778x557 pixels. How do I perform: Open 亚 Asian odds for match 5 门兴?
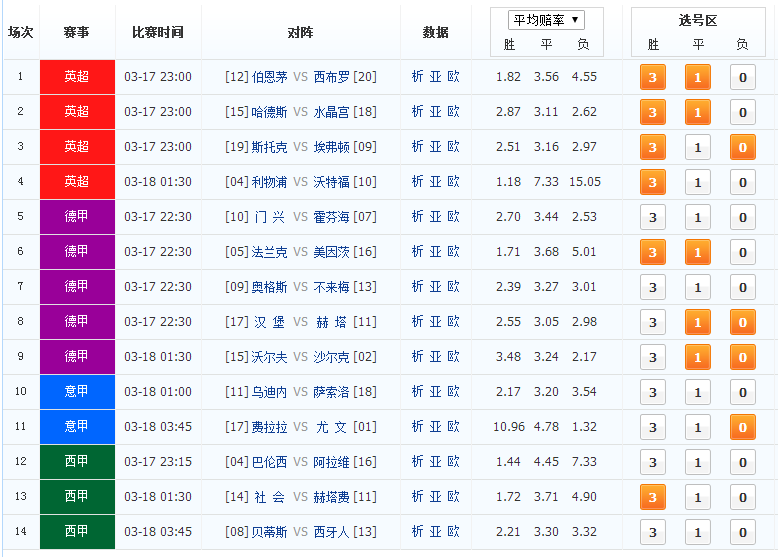435,216
